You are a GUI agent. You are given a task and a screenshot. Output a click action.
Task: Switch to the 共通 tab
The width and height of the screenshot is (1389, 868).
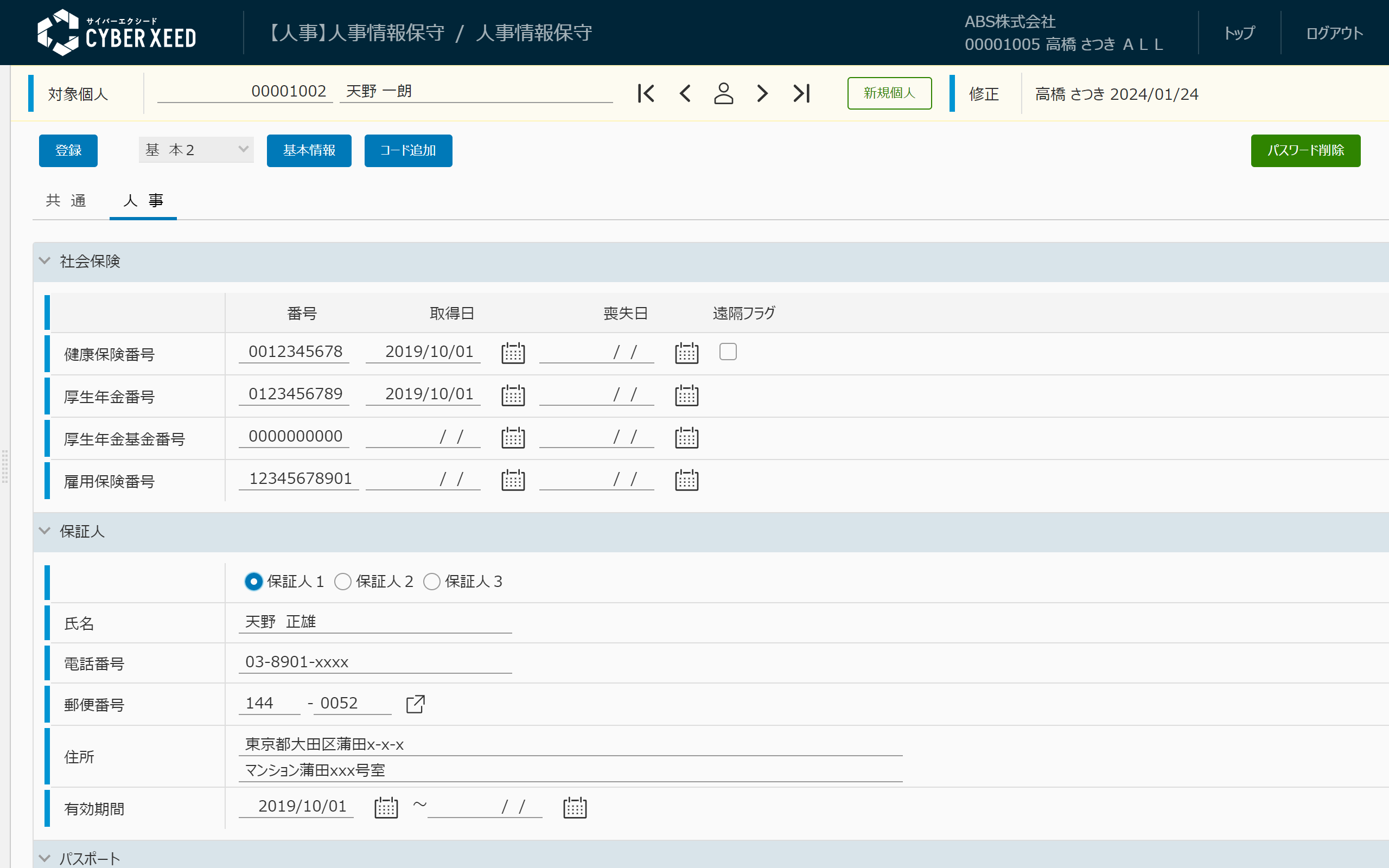click(x=66, y=200)
